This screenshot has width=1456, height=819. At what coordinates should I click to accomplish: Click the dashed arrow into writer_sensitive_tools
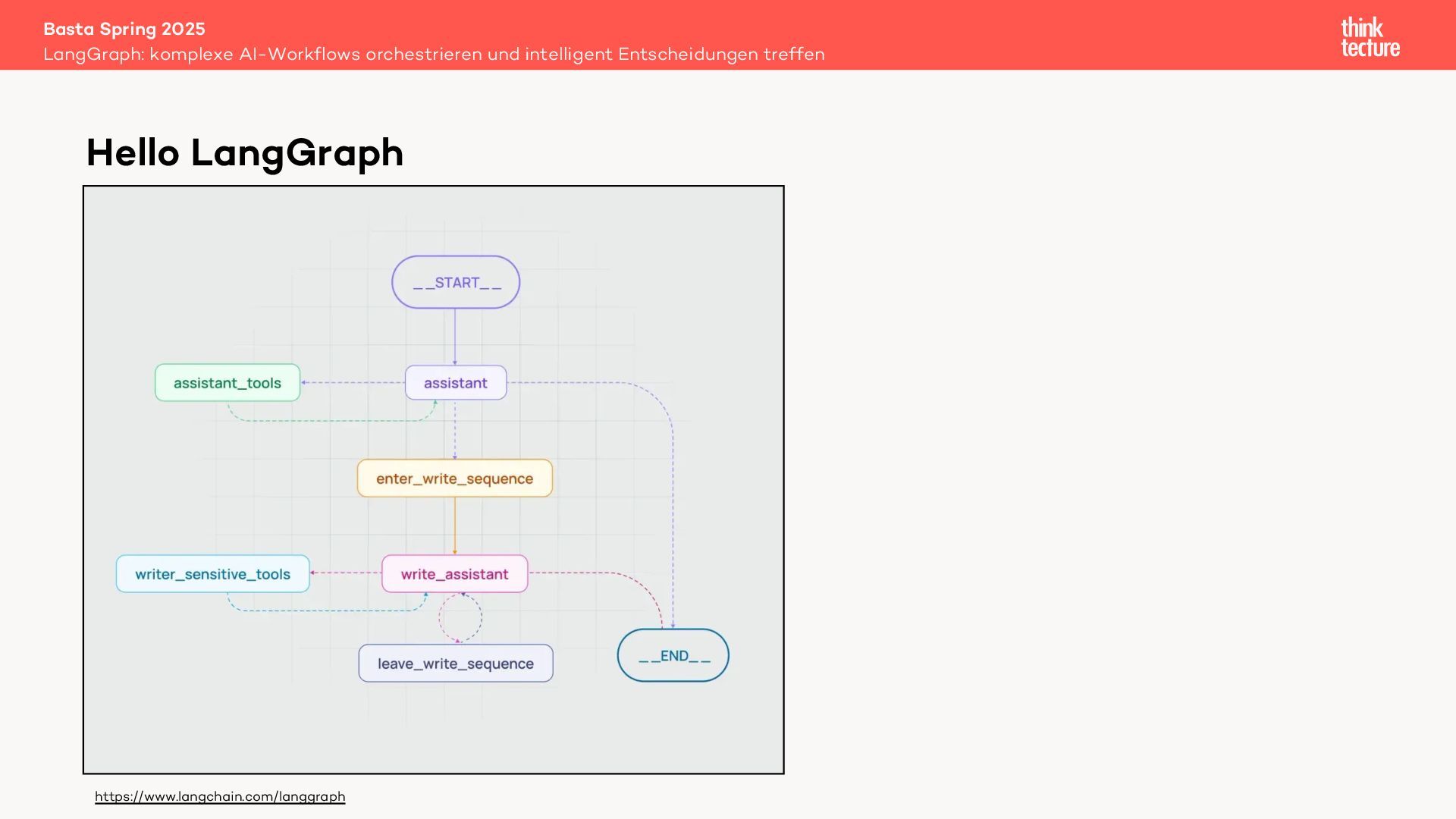pos(346,573)
